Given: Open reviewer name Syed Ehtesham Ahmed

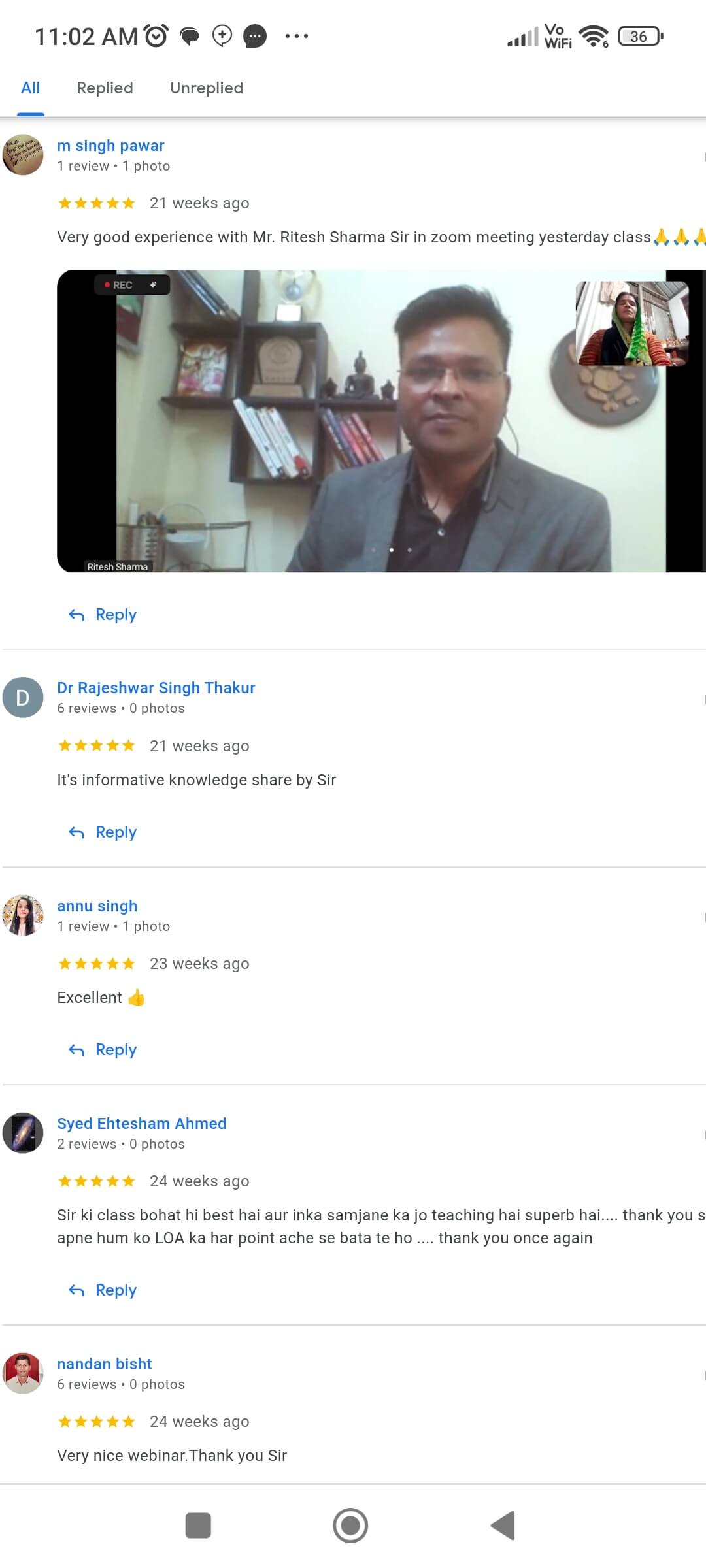Looking at the screenshot, I should 141,1124.
